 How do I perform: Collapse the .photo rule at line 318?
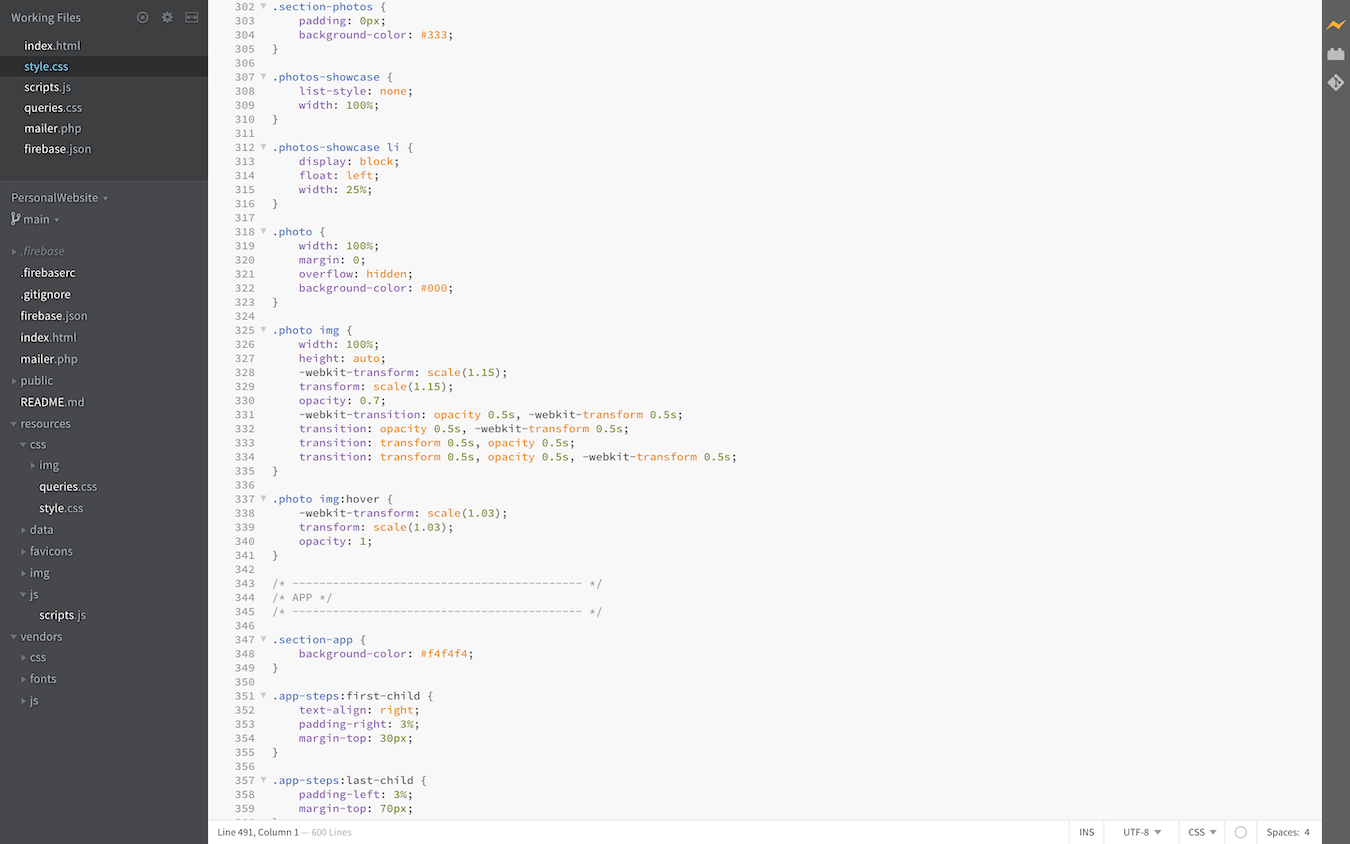pos(263,231)
